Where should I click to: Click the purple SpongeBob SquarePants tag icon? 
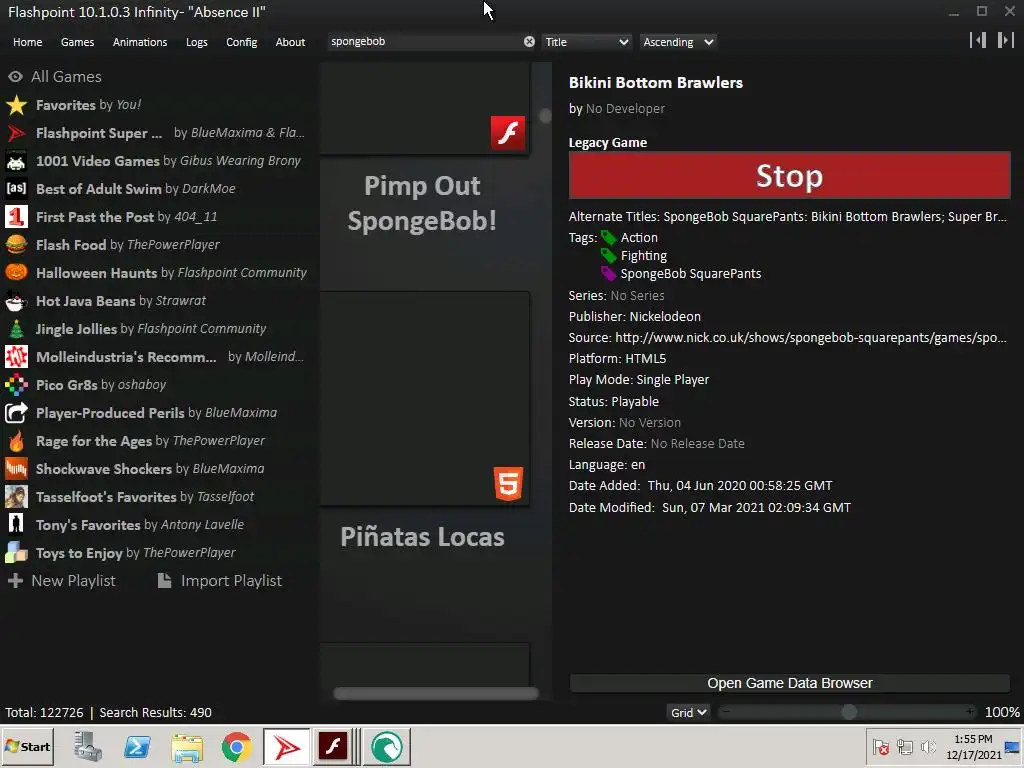(x=609, y=274)
